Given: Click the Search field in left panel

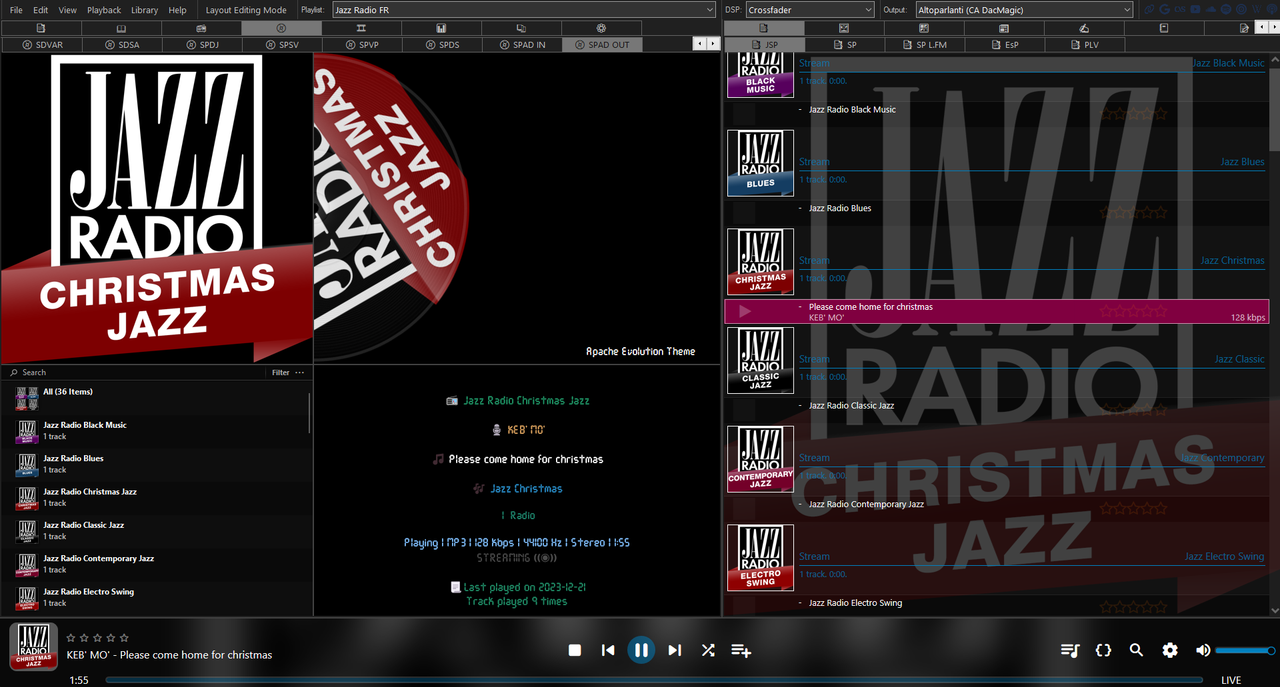Looking at the screenshot, I should [135, 372].
